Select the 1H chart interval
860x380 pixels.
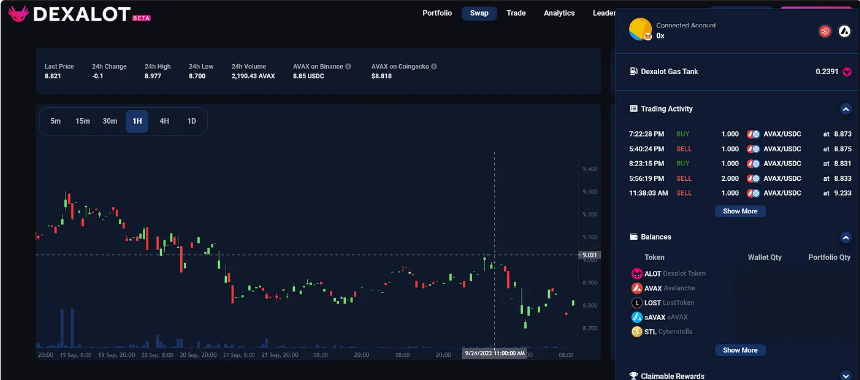coord(137,121)
